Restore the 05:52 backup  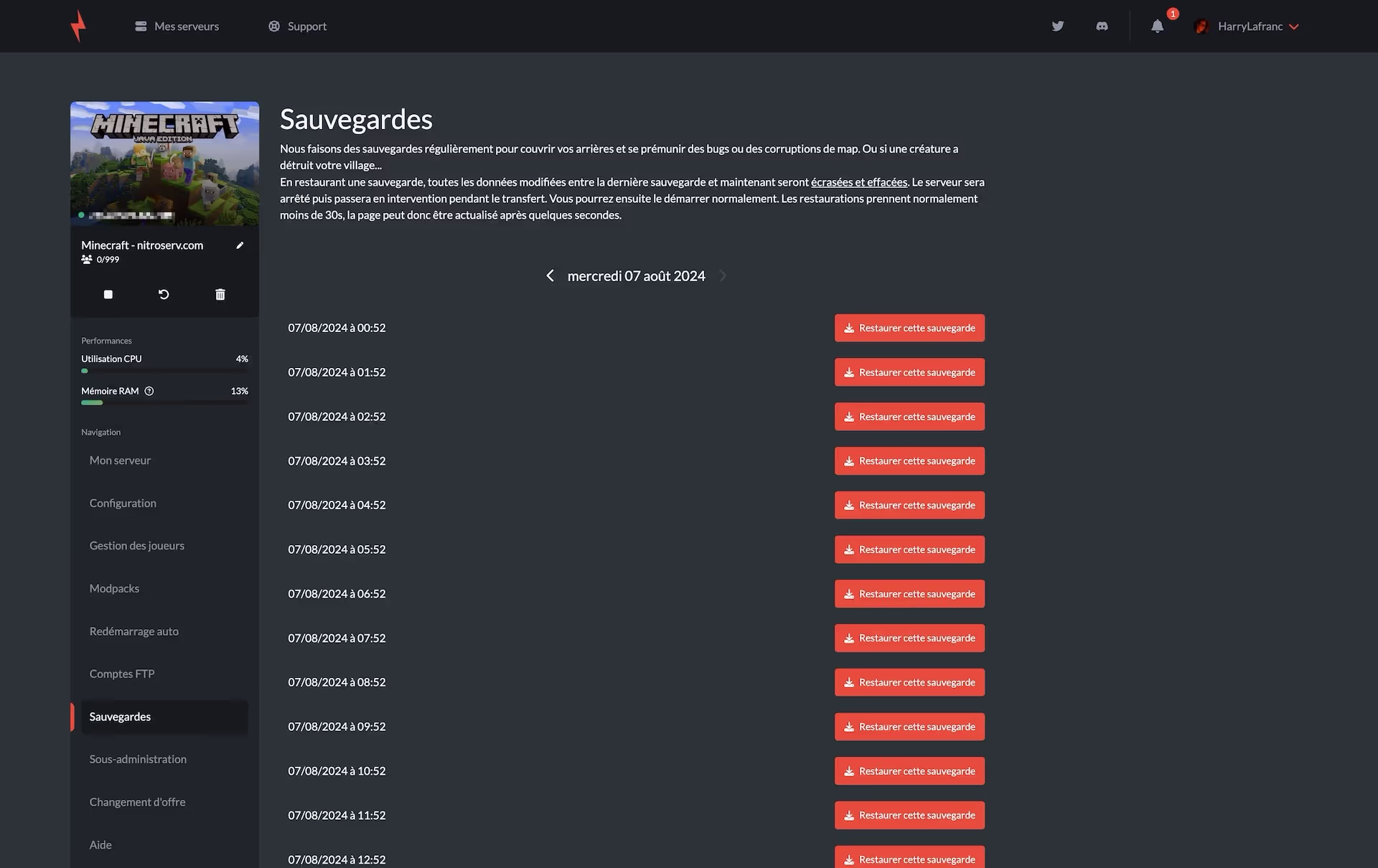(x=909, y=549)
